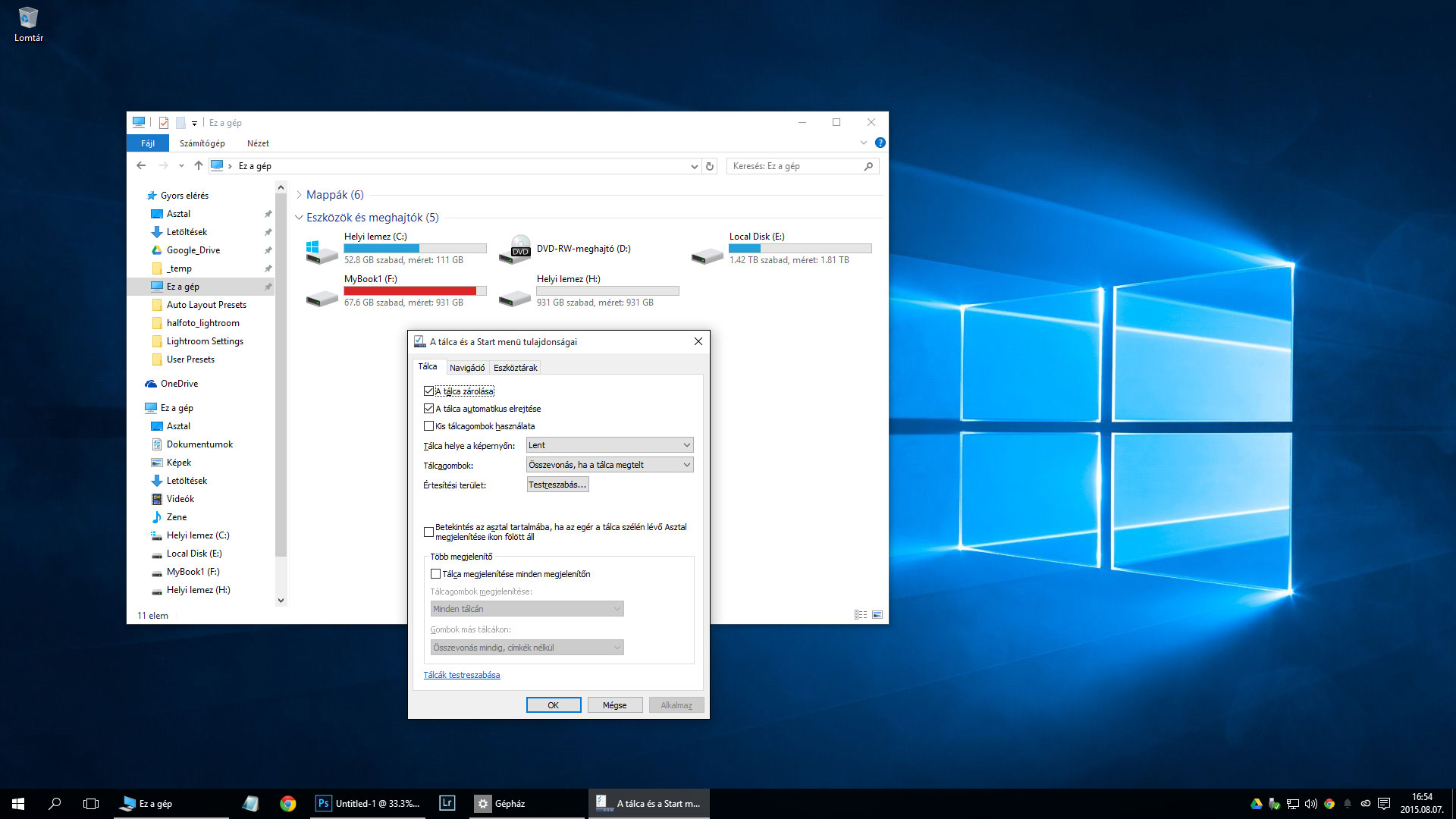Uncheck 'A tálca zárolása' checkbox

tap(429, 391)
